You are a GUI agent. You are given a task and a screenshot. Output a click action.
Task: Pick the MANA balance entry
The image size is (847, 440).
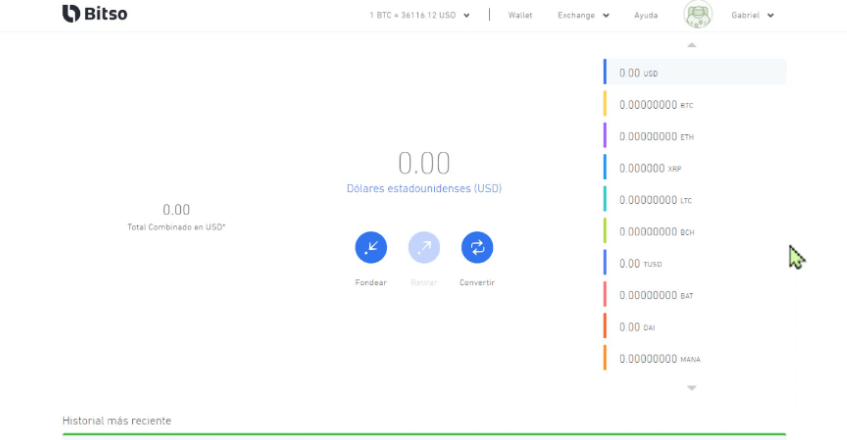point(695,358)
